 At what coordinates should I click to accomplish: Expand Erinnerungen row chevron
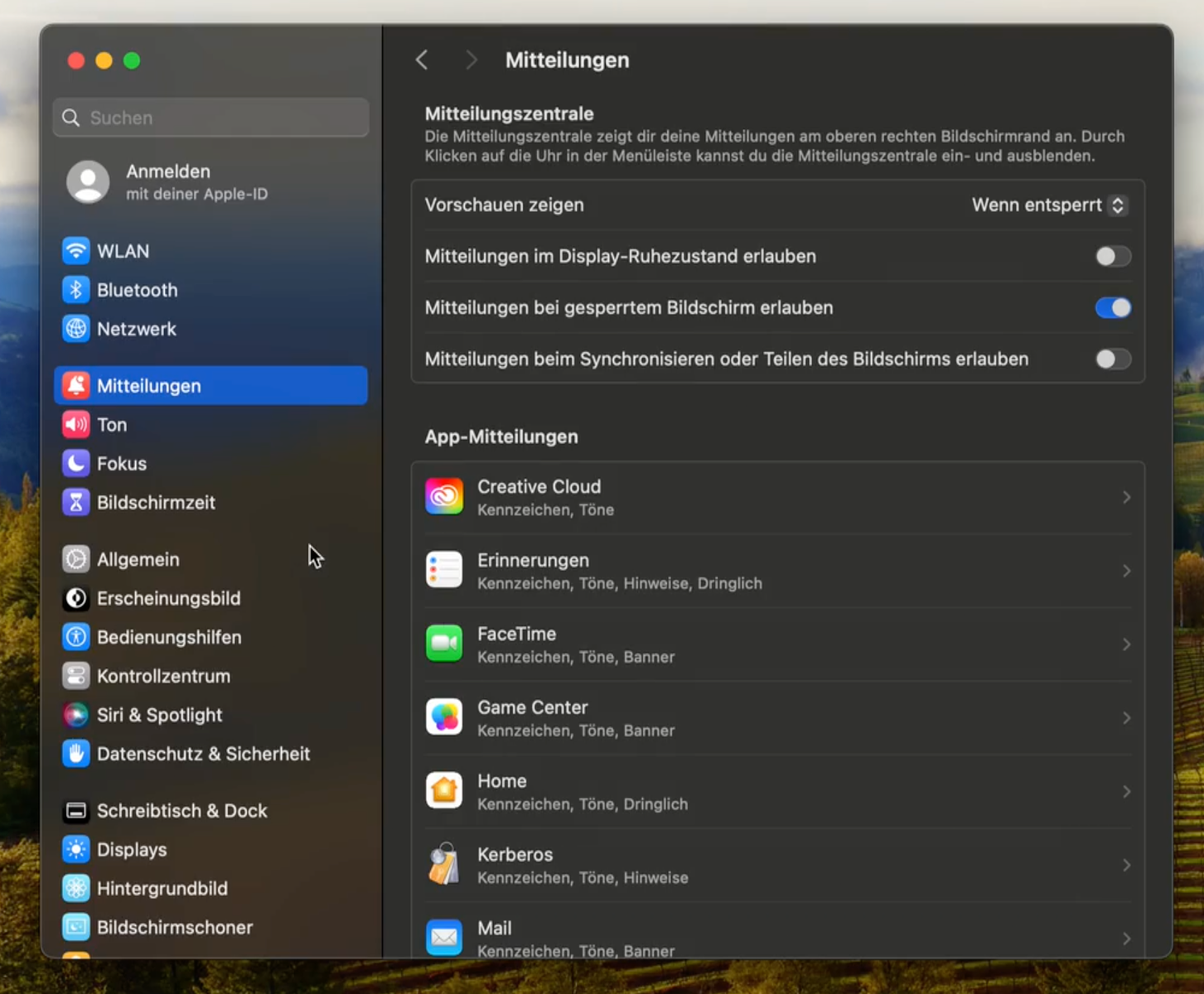1126,571
